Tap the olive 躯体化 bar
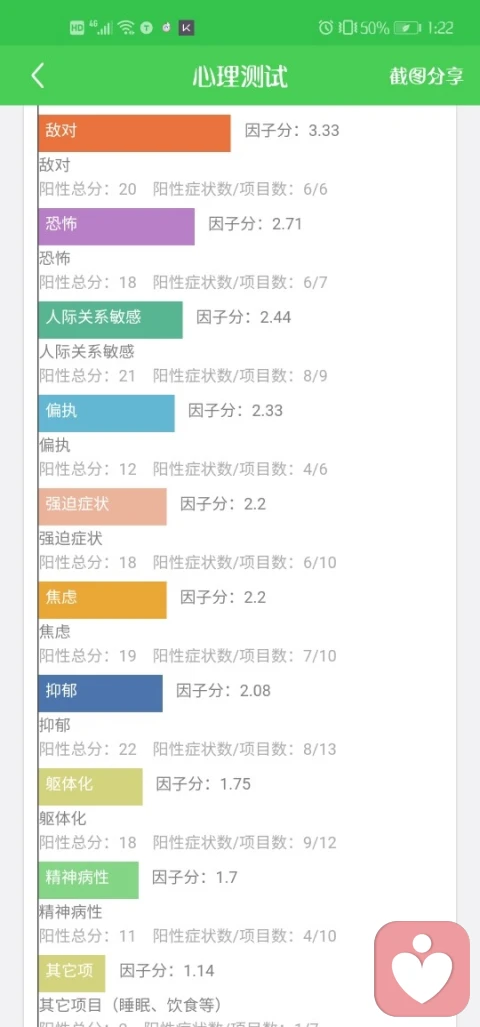 tap(90, 787)
